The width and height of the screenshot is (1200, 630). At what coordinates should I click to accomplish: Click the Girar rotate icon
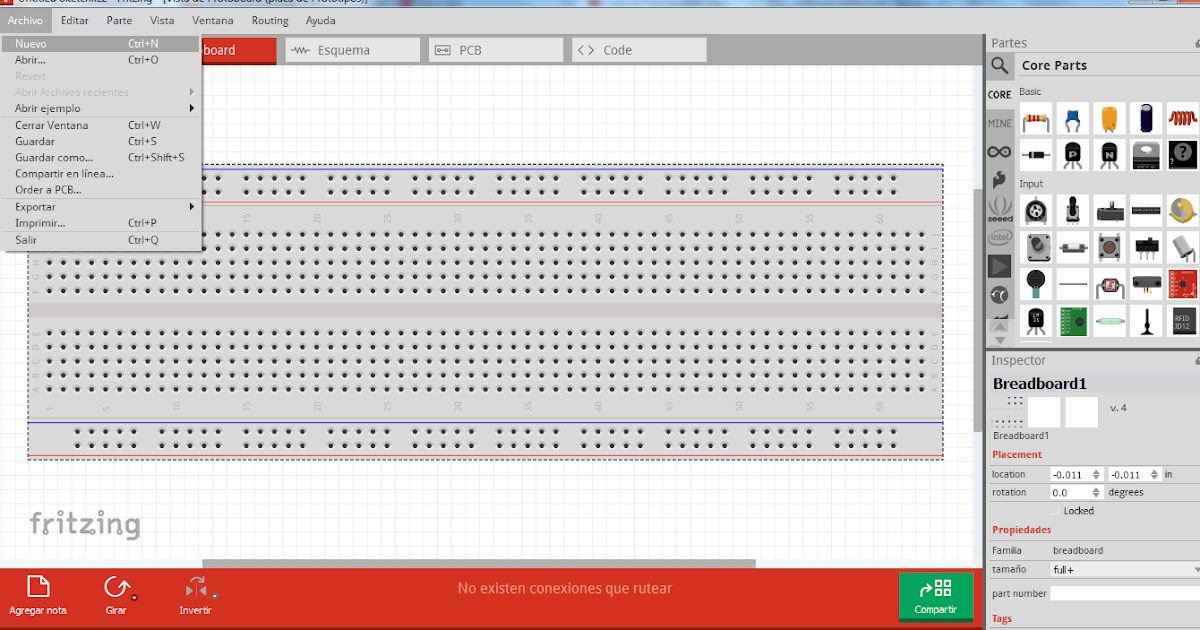[x=117, y=587]
